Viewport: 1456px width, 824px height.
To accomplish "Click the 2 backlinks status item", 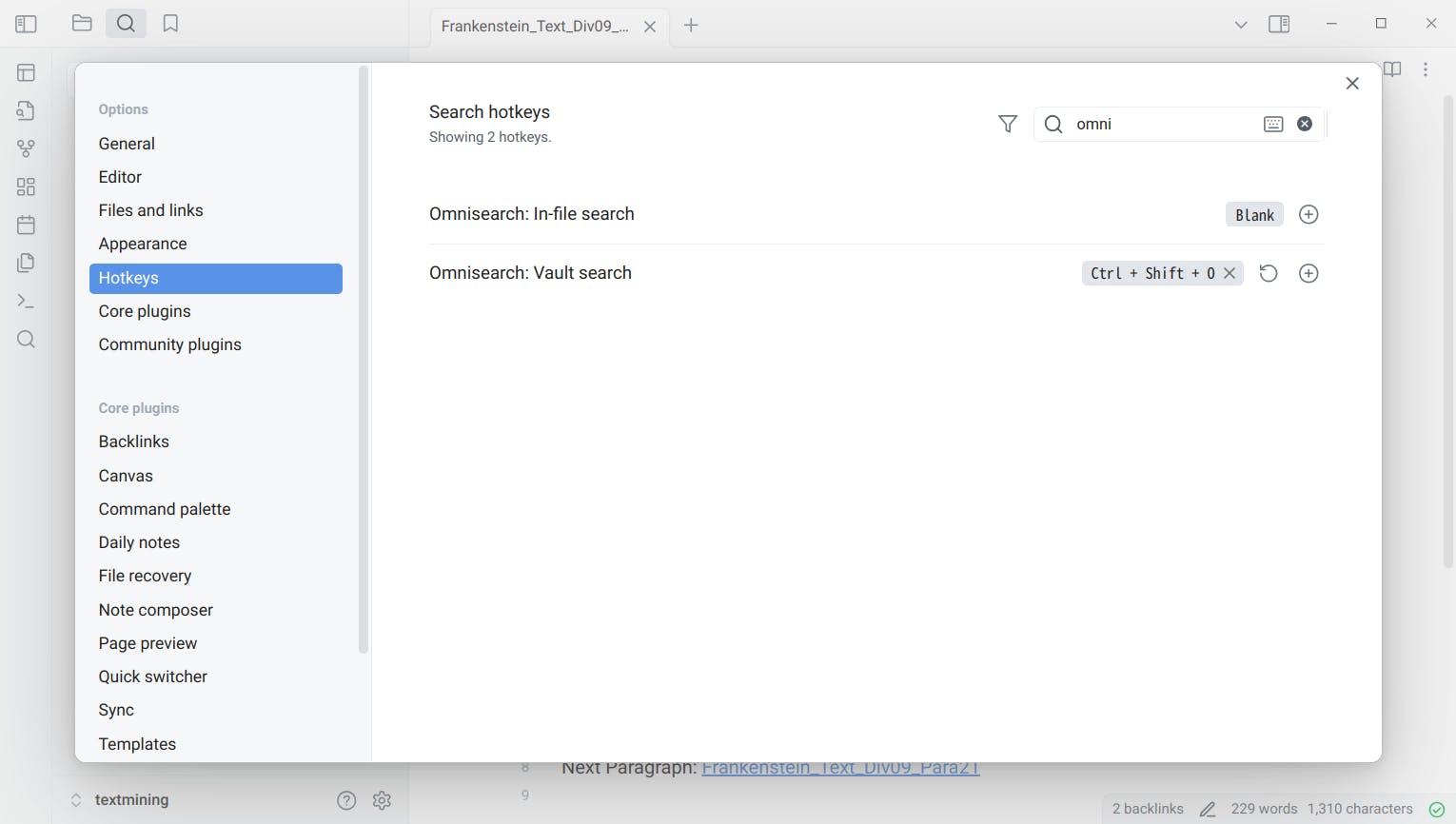I will pyautogui.click(x=1148, y=809).
